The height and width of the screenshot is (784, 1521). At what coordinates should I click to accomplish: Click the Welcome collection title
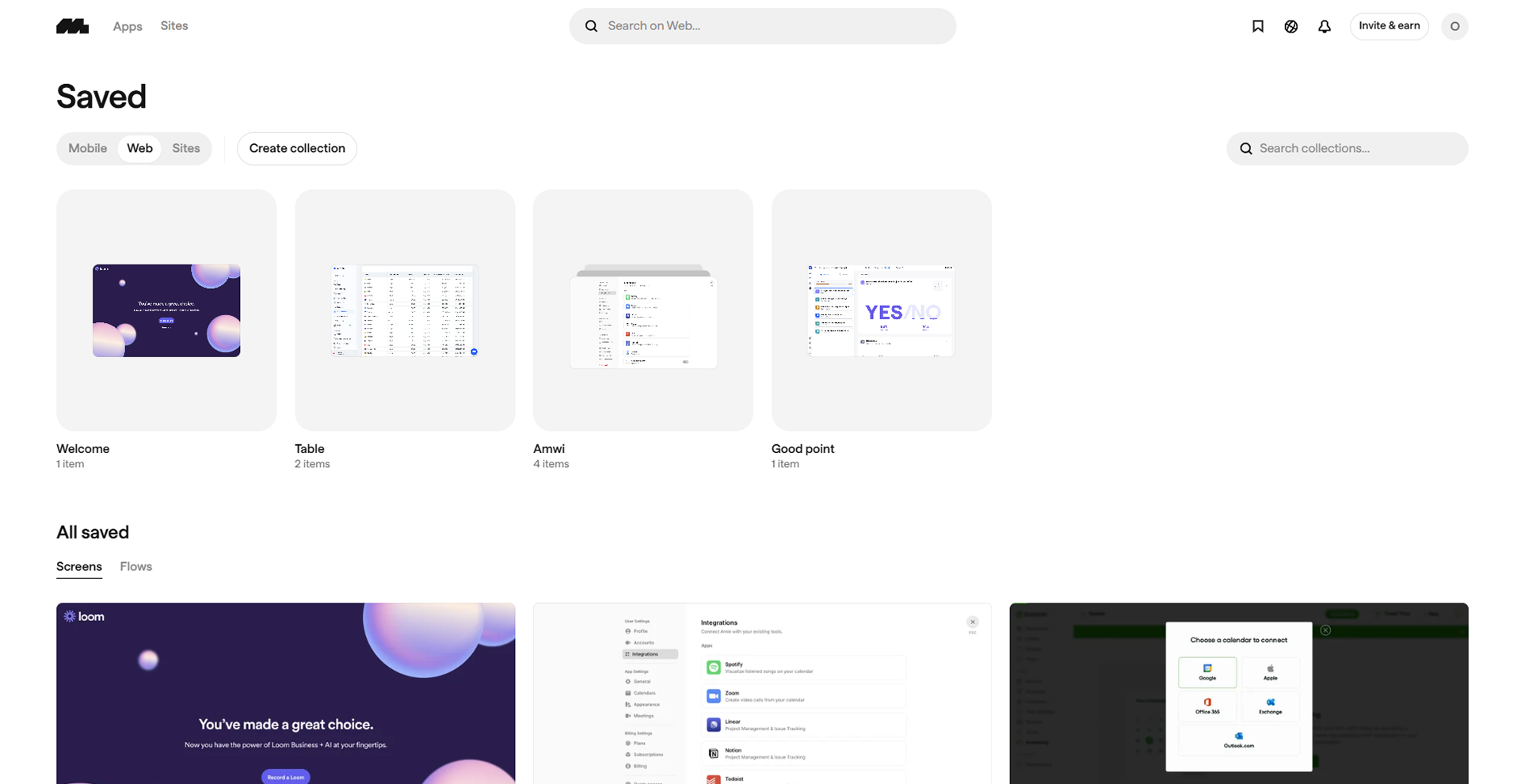pos(83,449)
